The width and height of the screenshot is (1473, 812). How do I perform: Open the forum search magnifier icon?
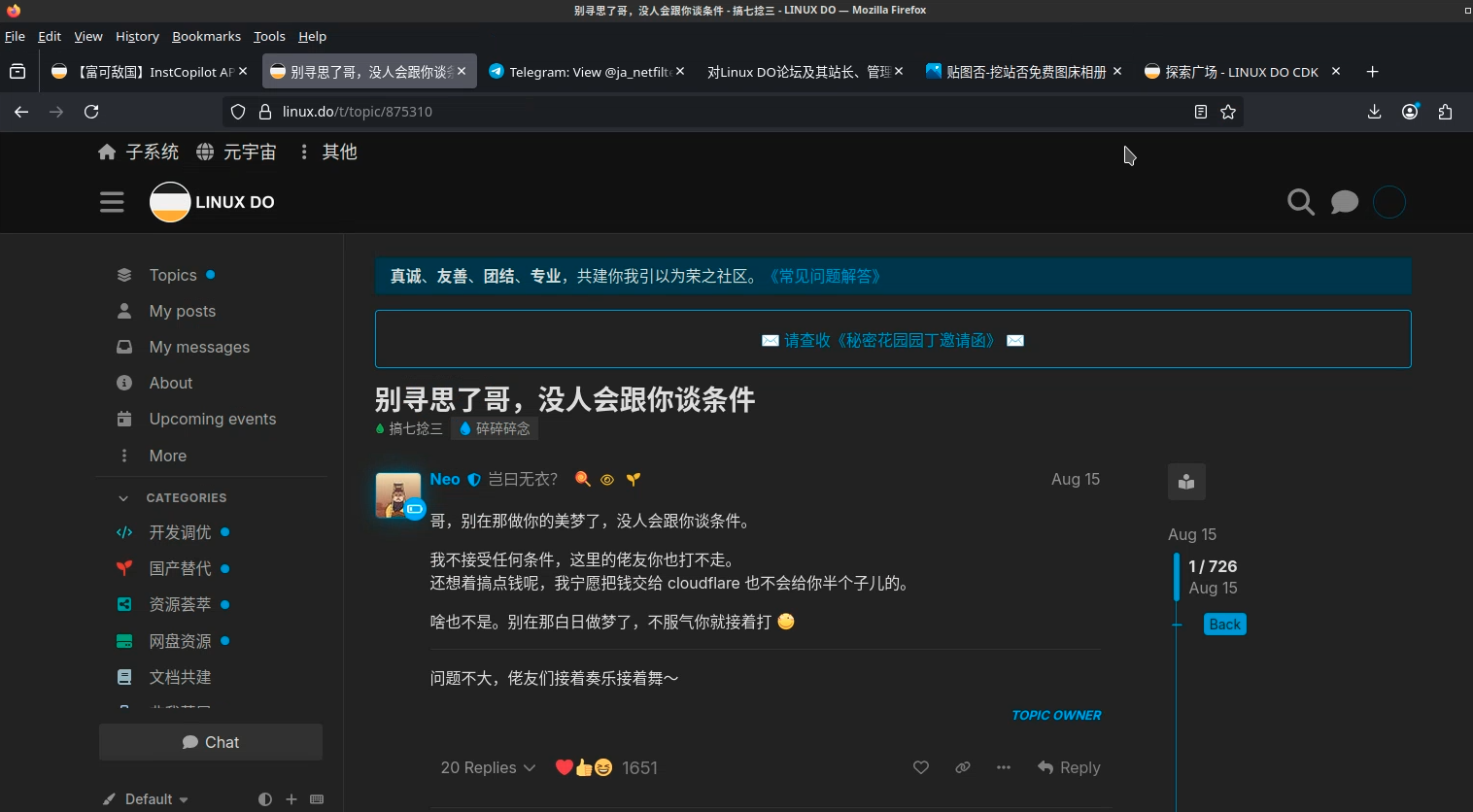[x=1300, y=202]
